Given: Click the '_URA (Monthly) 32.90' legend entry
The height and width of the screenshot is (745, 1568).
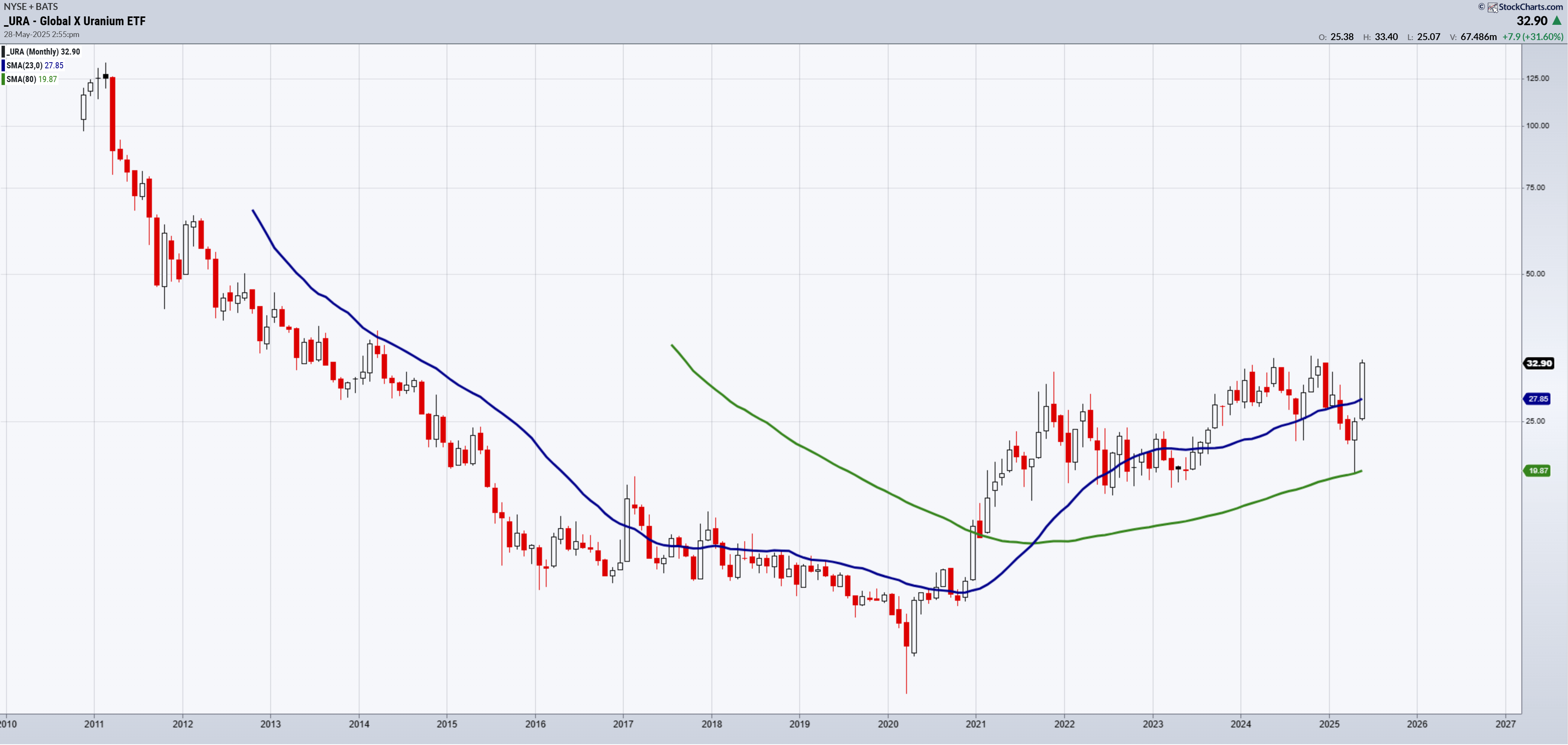Looking at the screenshot, I should tap(43, 52).
